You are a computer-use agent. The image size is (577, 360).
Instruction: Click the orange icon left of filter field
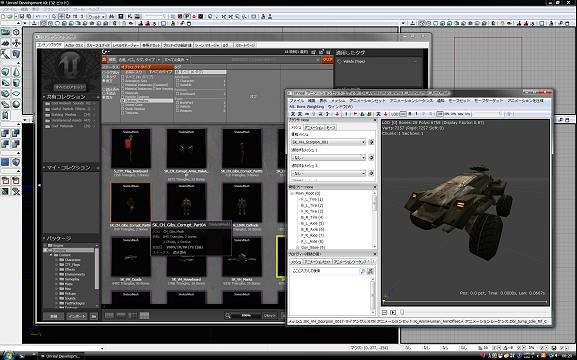(x=105, y=59)
